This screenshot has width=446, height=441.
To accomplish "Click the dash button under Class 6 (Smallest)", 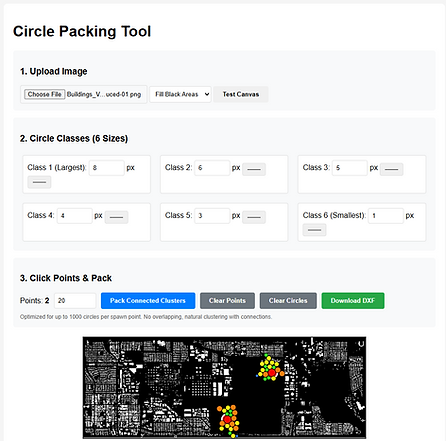I will 314,230.
